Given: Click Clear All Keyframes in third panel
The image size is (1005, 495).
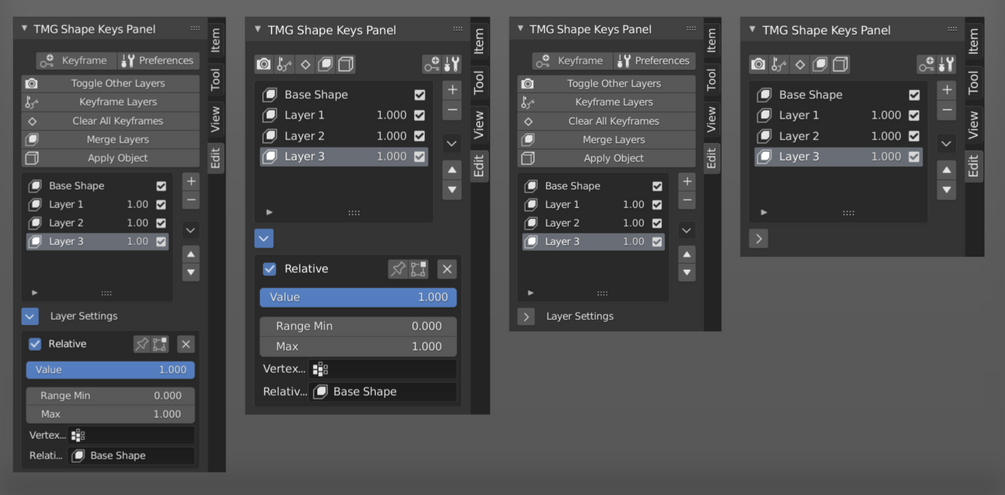Looking at the screenshot, I should 606,121.
